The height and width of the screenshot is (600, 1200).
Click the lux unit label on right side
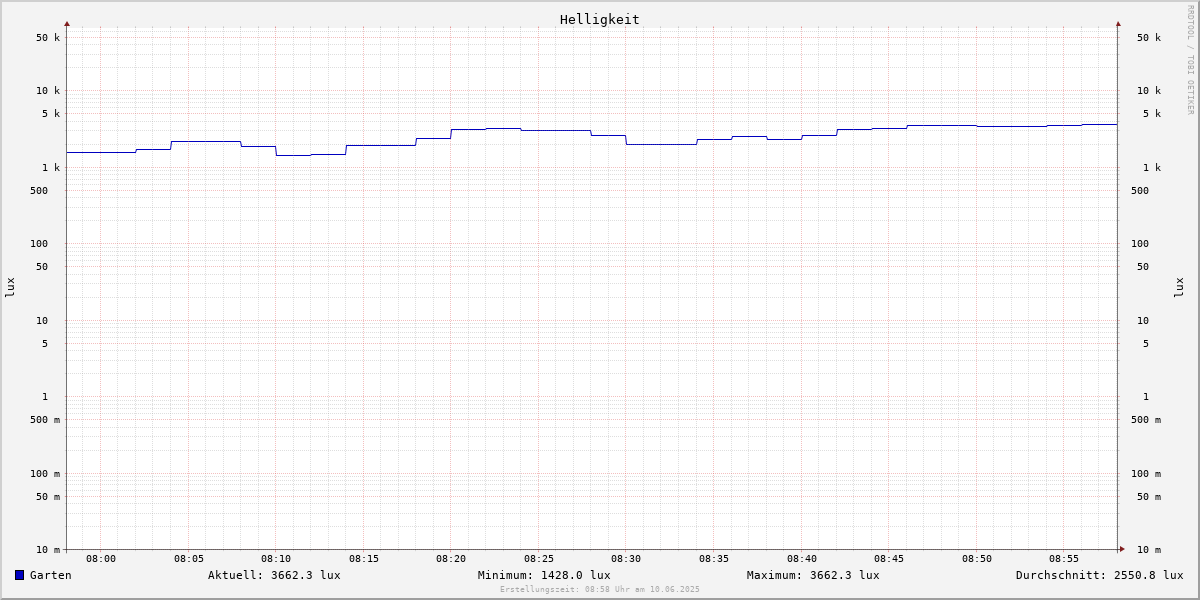(1179, 288)
